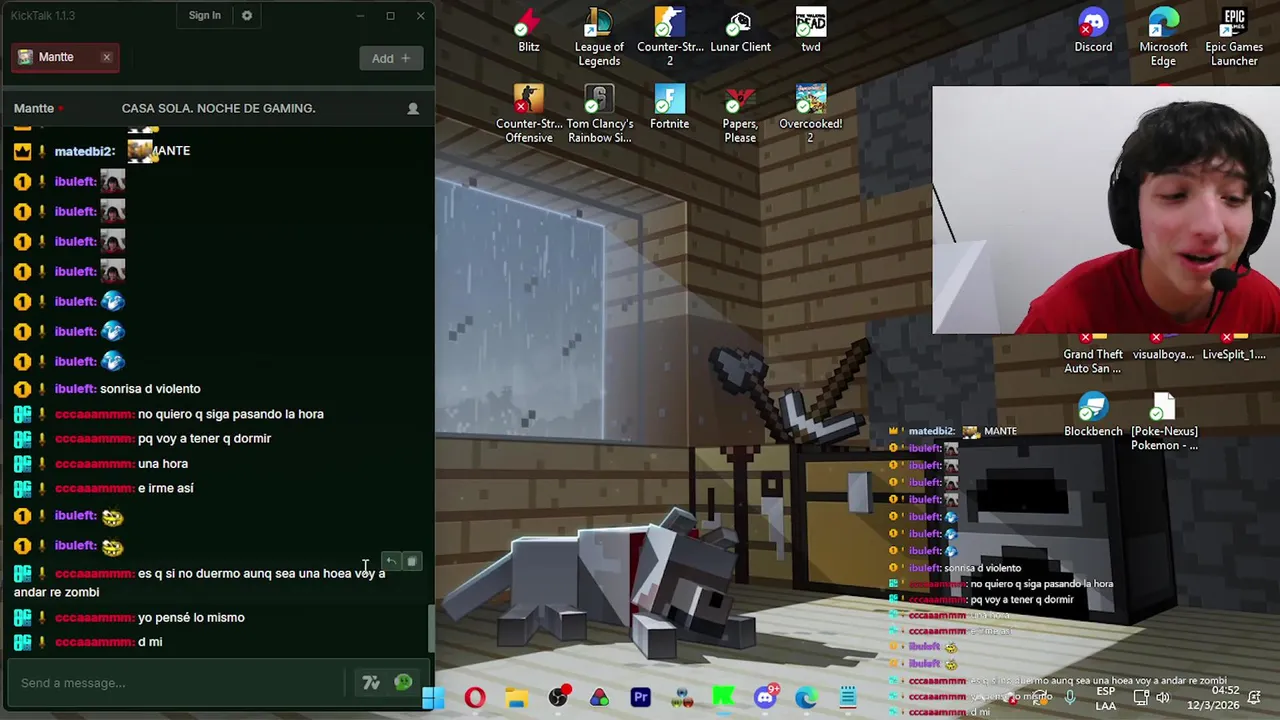This screenshot has height=720, width=1280.
Task: Click message 'd mi'
Action: pyautogui.click(x=150, y=642)
